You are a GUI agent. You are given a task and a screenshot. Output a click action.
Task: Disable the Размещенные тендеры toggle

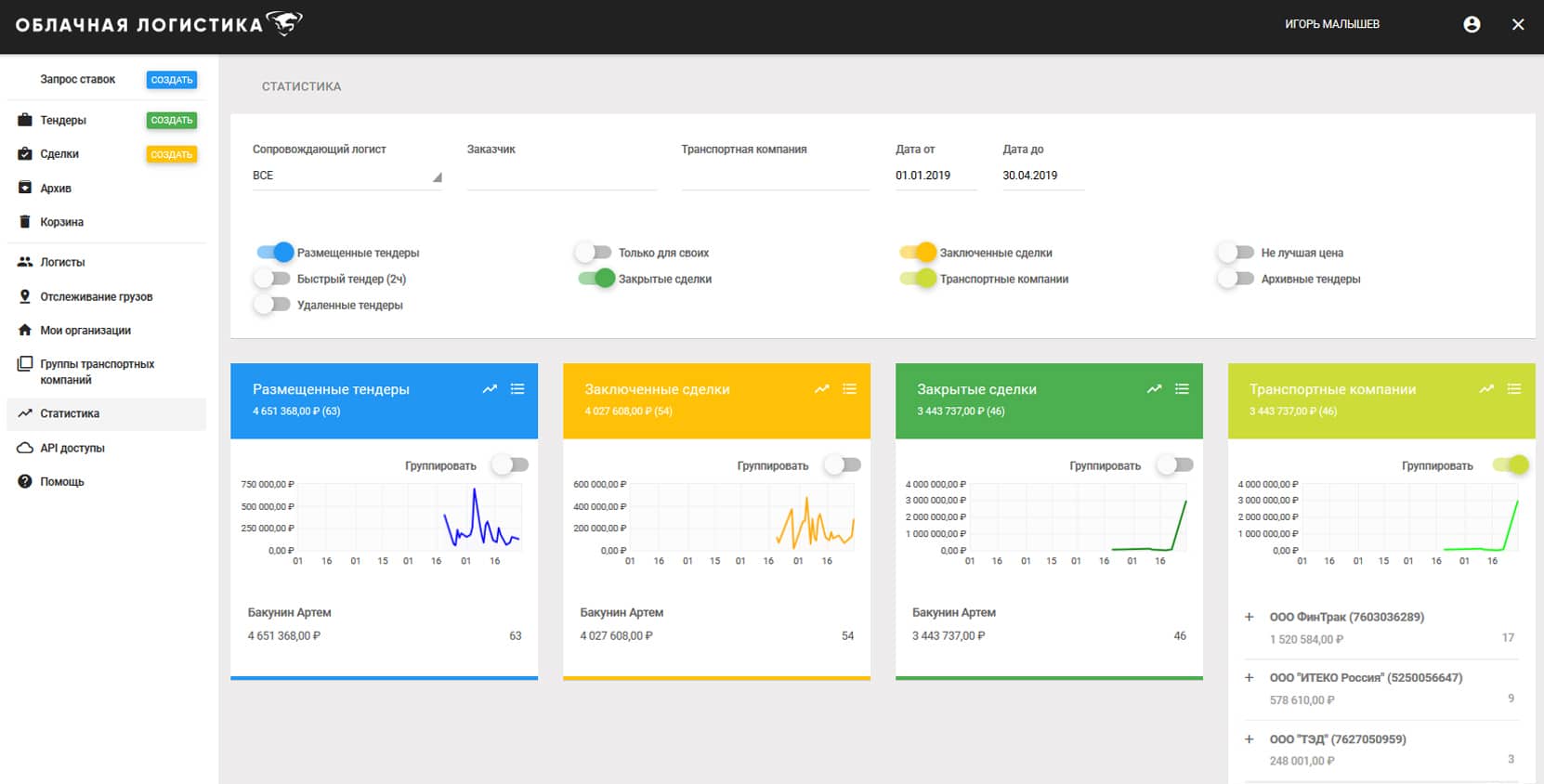(275, 252)
